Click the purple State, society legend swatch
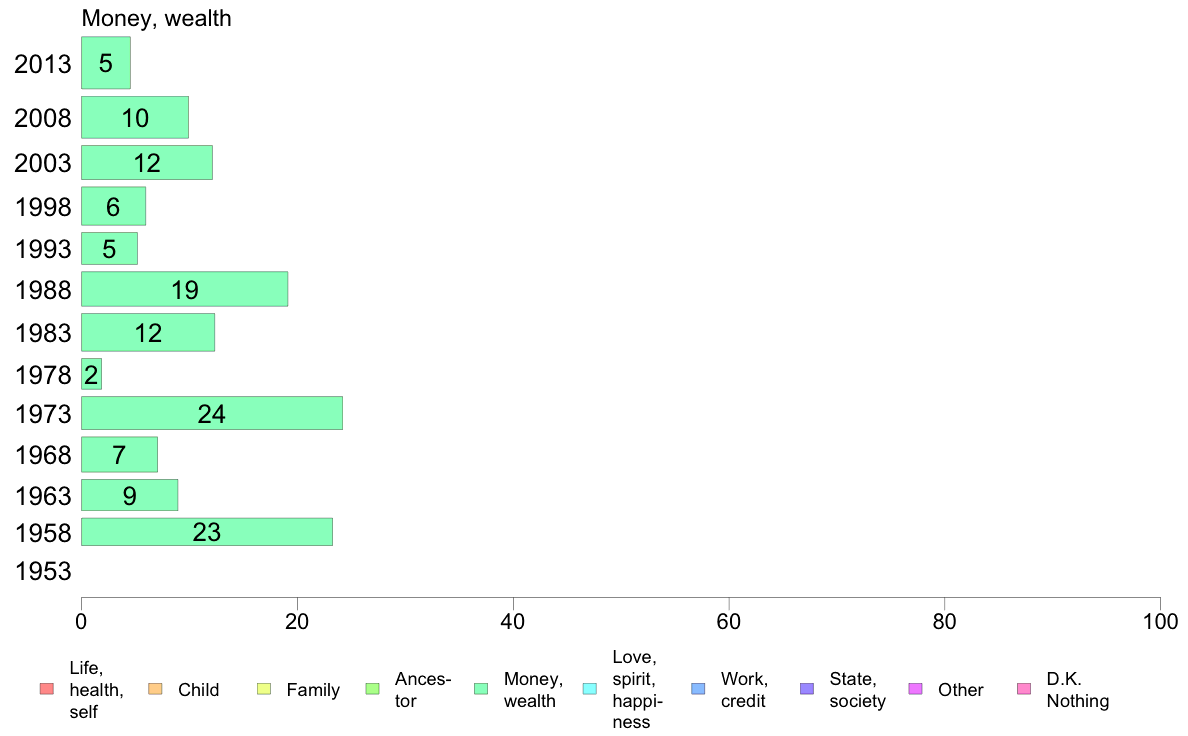Screen dimensions: 1188x736 (x=807, y=689)
